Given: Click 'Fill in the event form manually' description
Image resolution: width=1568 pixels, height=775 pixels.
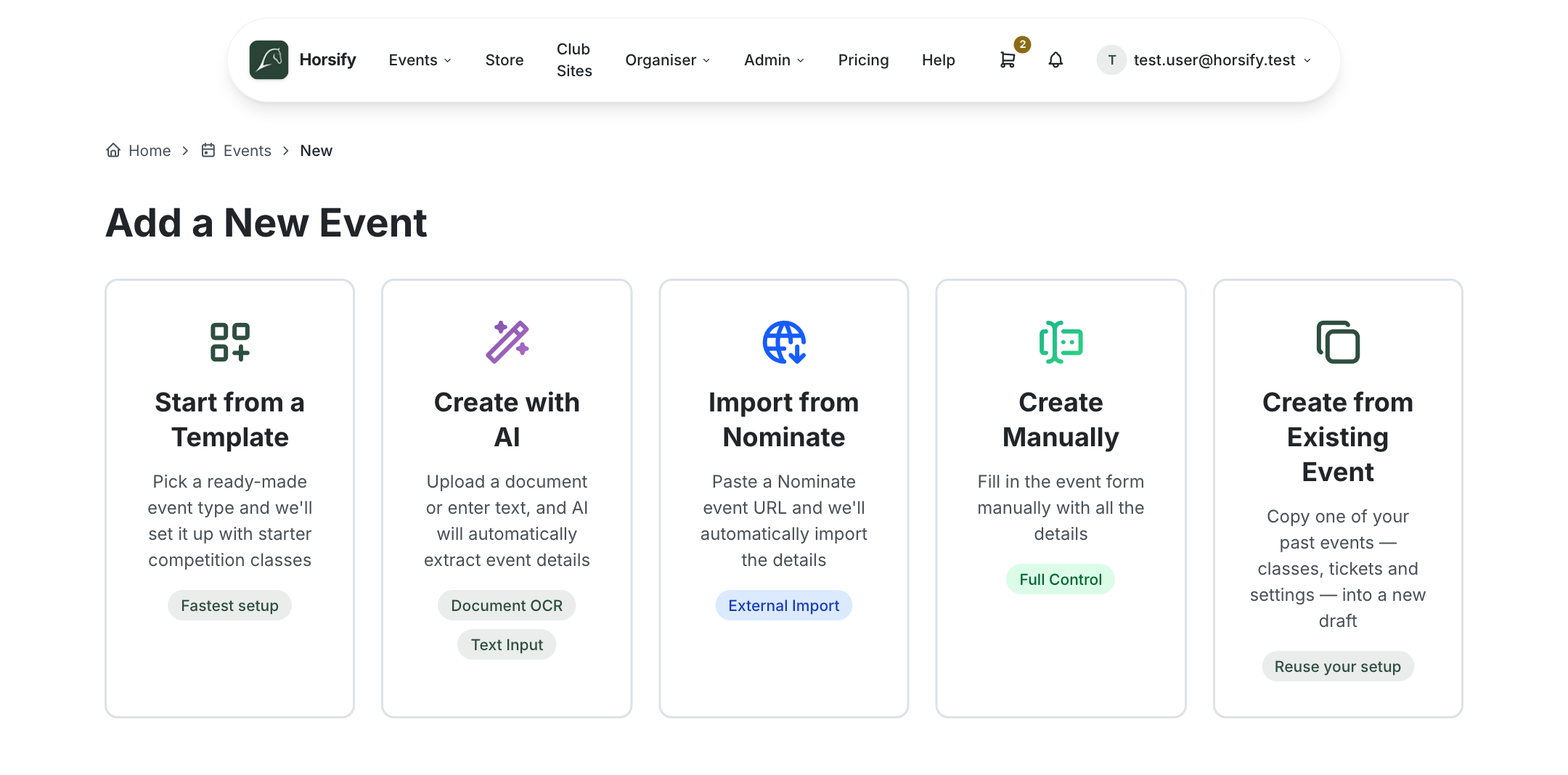Looking at the screenshot, I should click(x=1061, y=507).
